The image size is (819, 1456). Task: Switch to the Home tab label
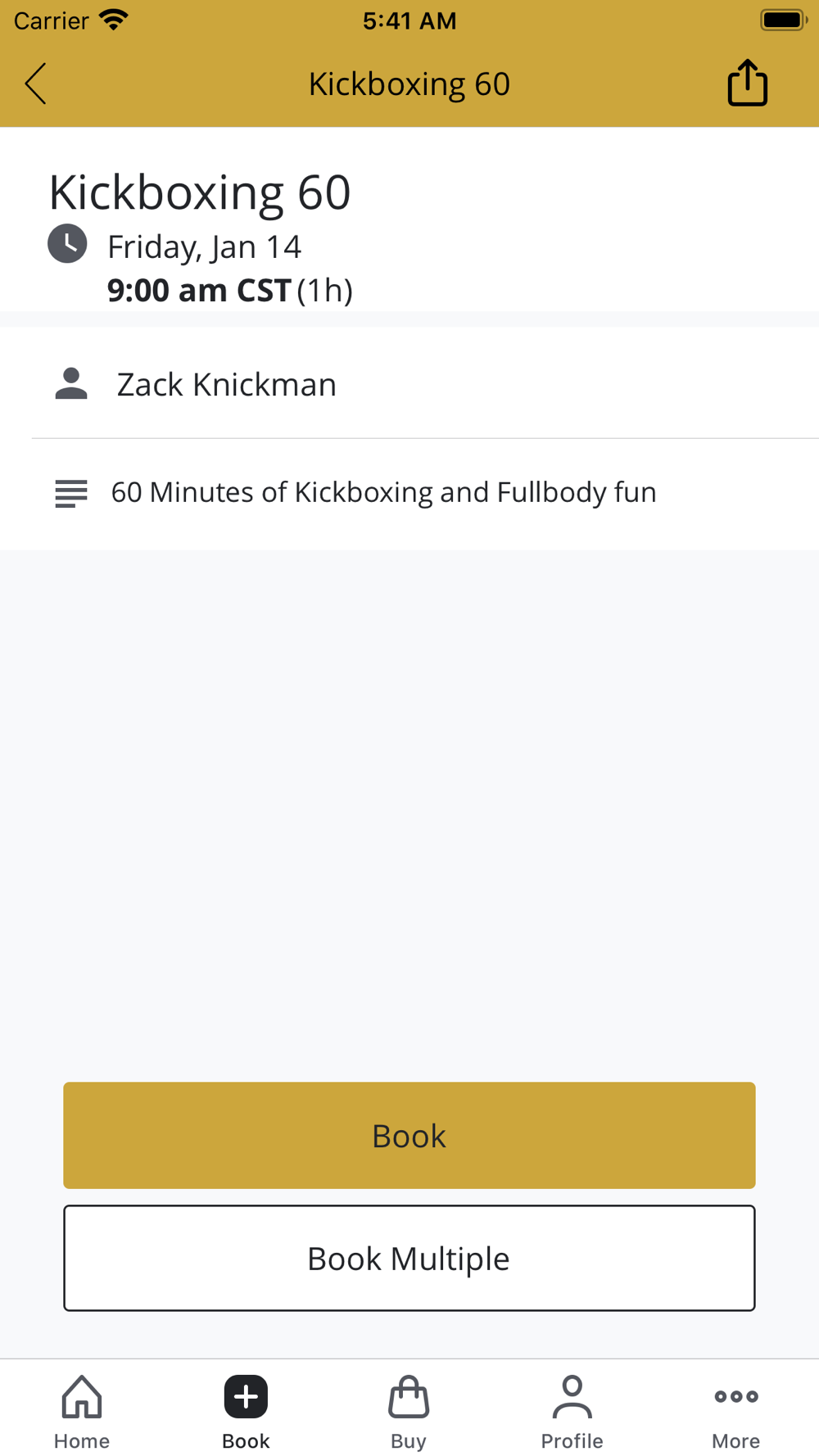tap(82, 1440)
